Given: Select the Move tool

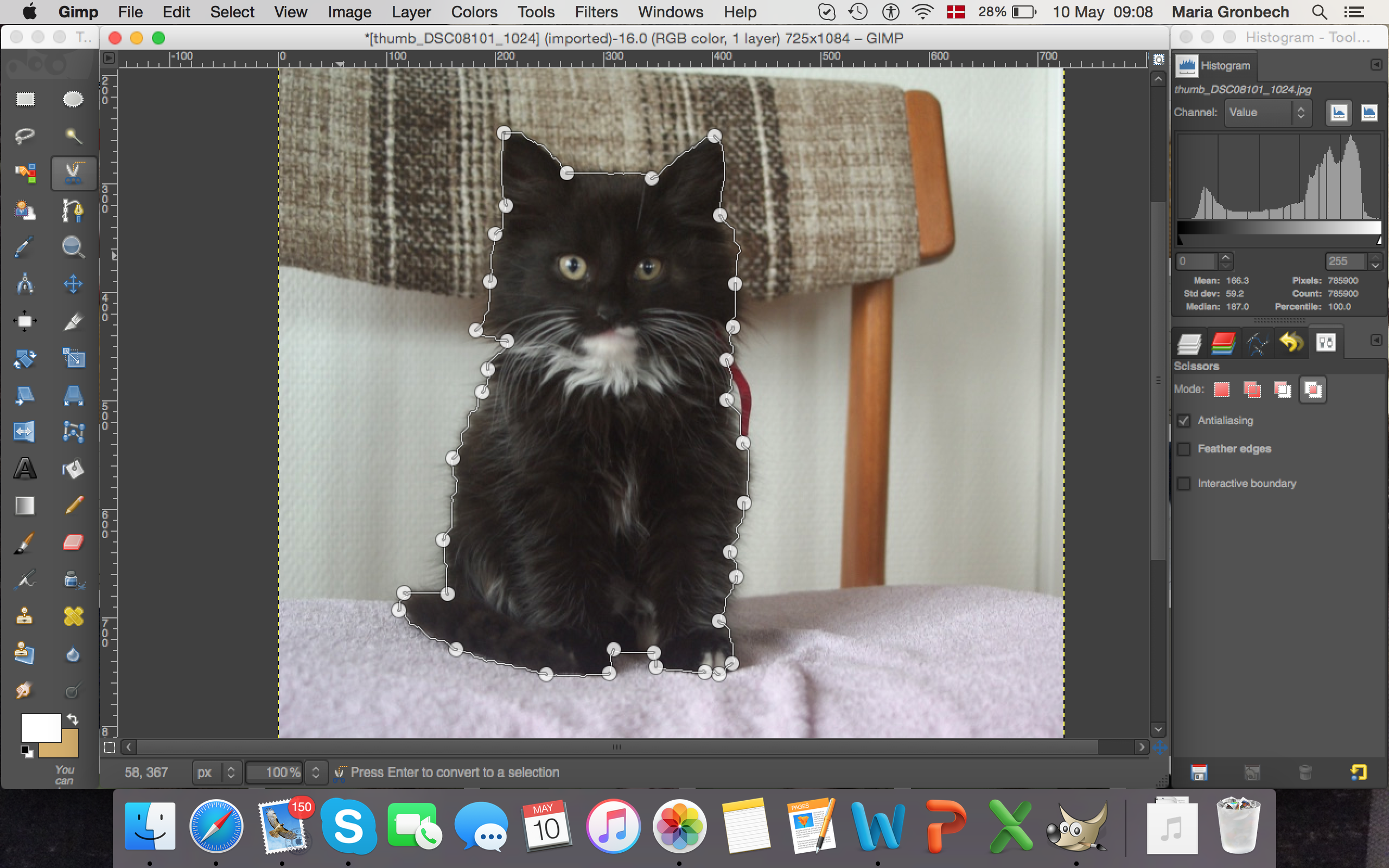Looking at the screenshot, I should [x=73, y=284].
